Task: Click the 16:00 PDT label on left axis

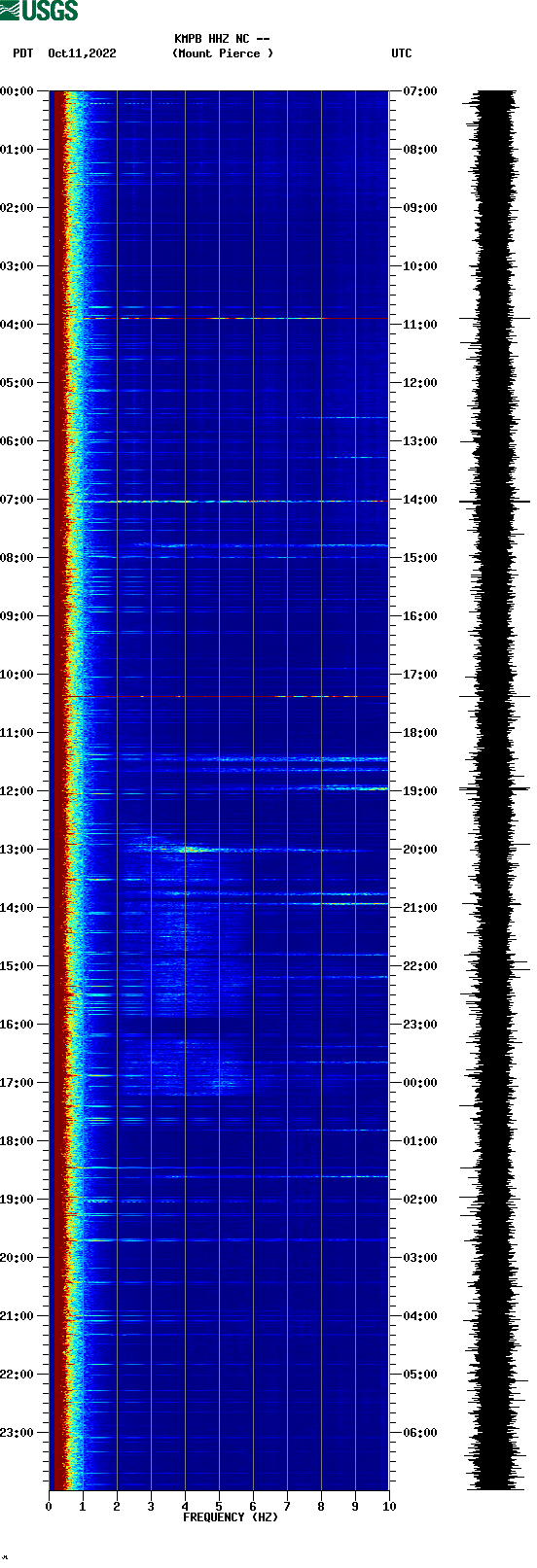Action: (17, 1025)
